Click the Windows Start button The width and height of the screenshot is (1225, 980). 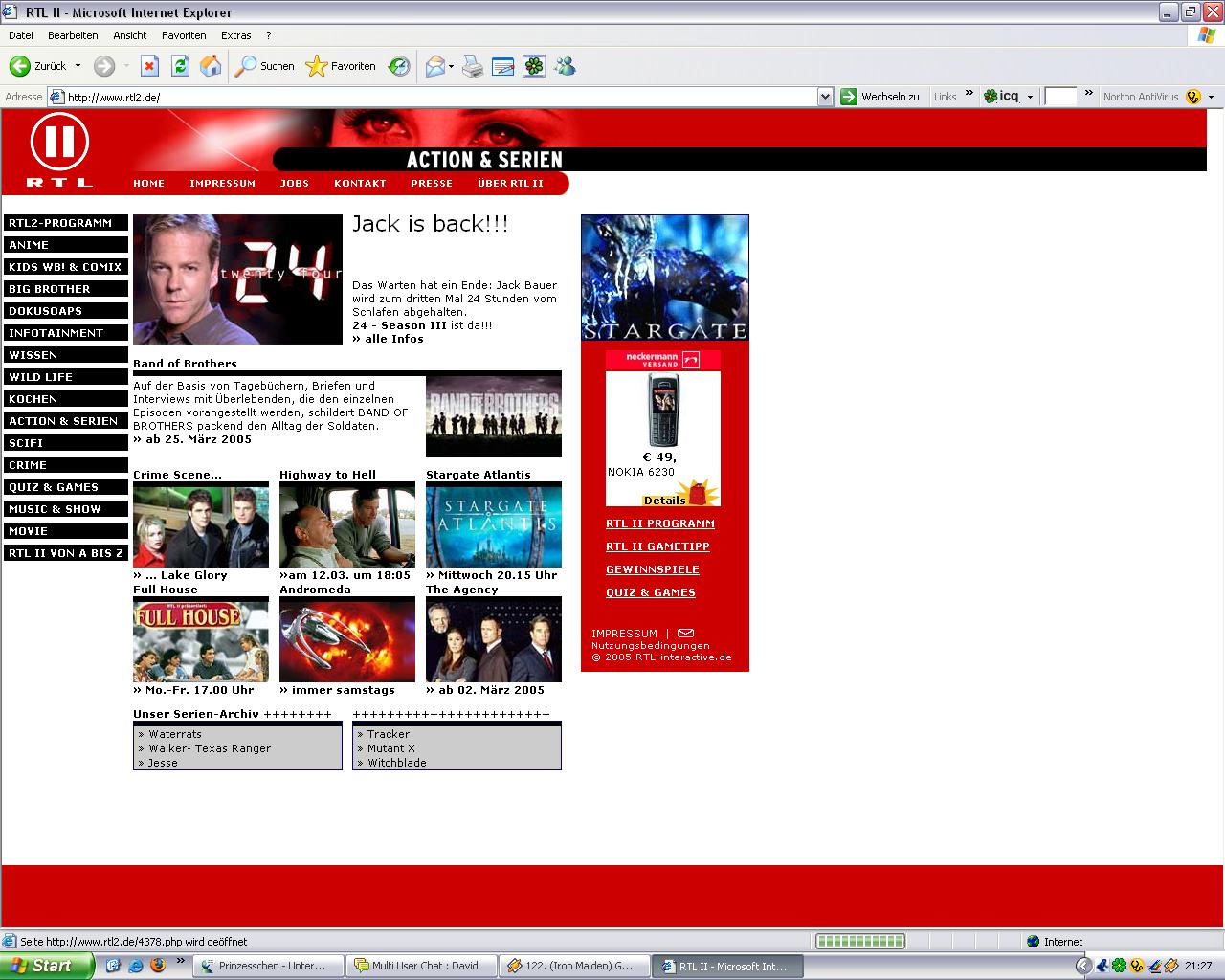click(x=47, y=966)
